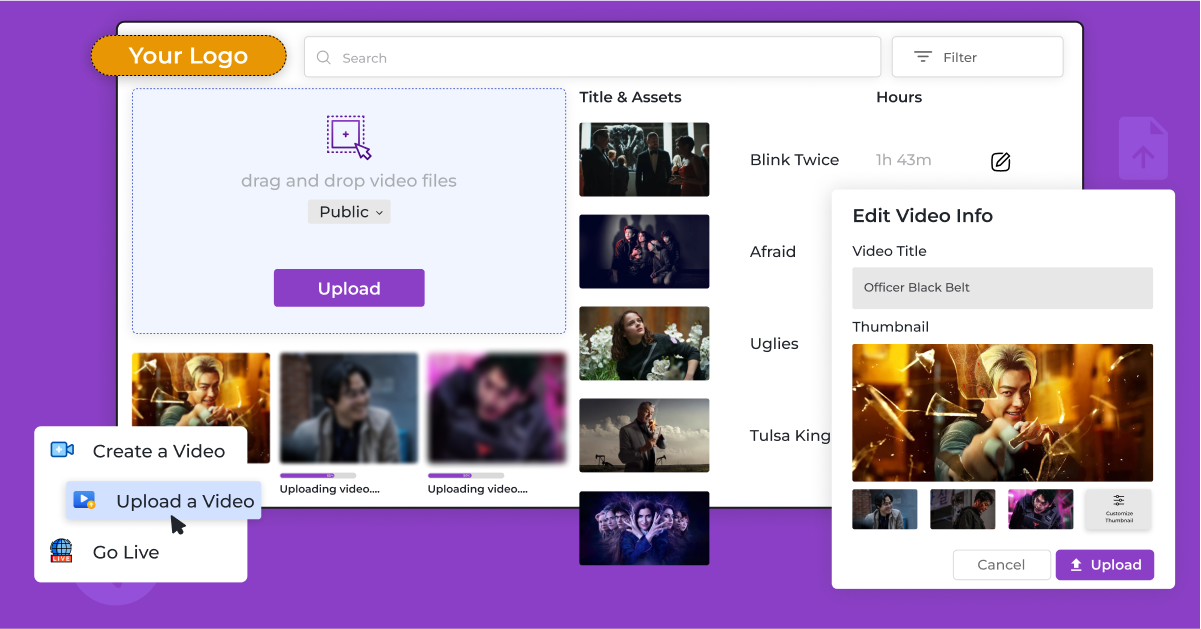
Task: Type in the Officer Black Belt title field
Action: [1001, 288]
